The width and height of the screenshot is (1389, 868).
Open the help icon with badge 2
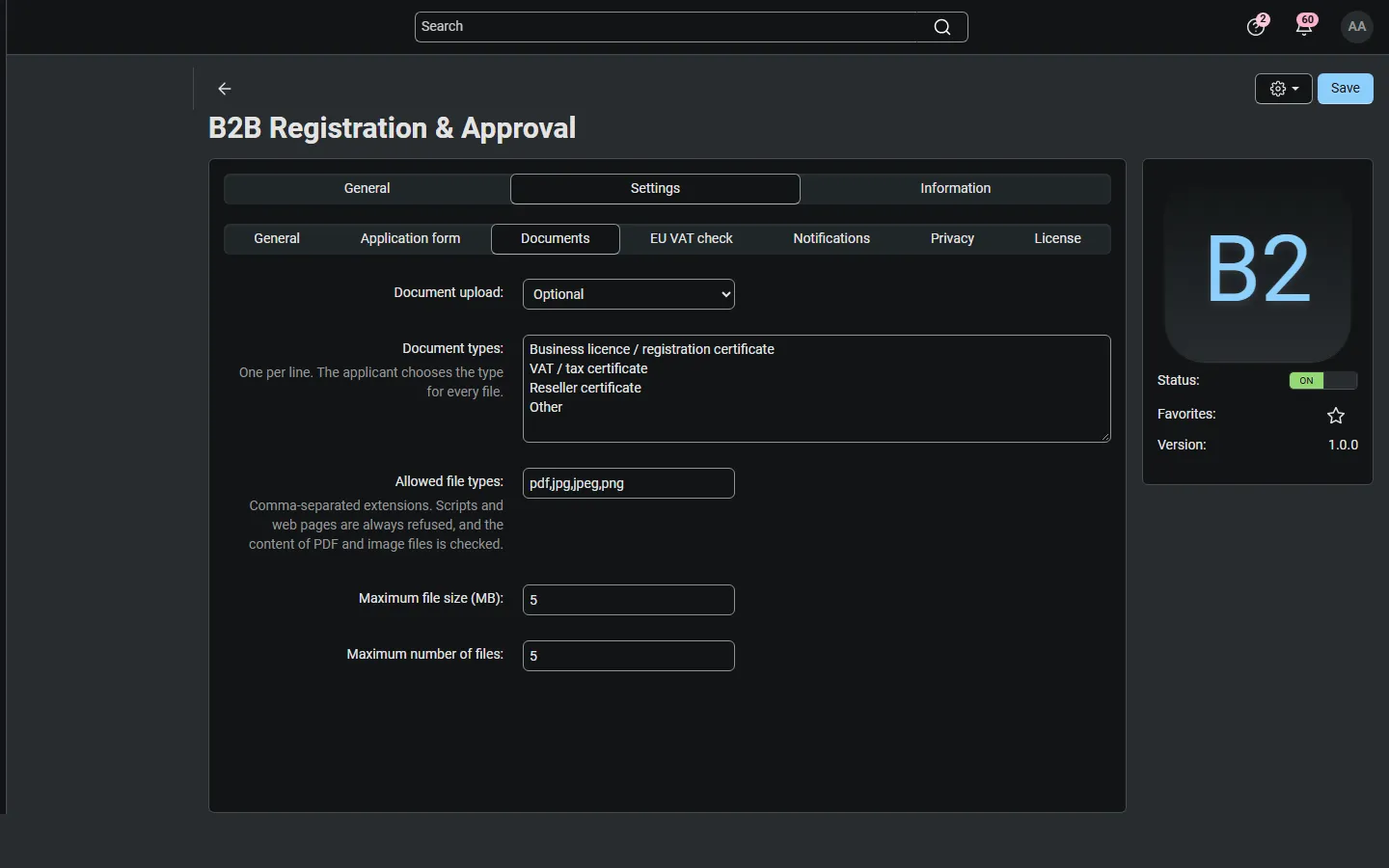[1256, 26]
